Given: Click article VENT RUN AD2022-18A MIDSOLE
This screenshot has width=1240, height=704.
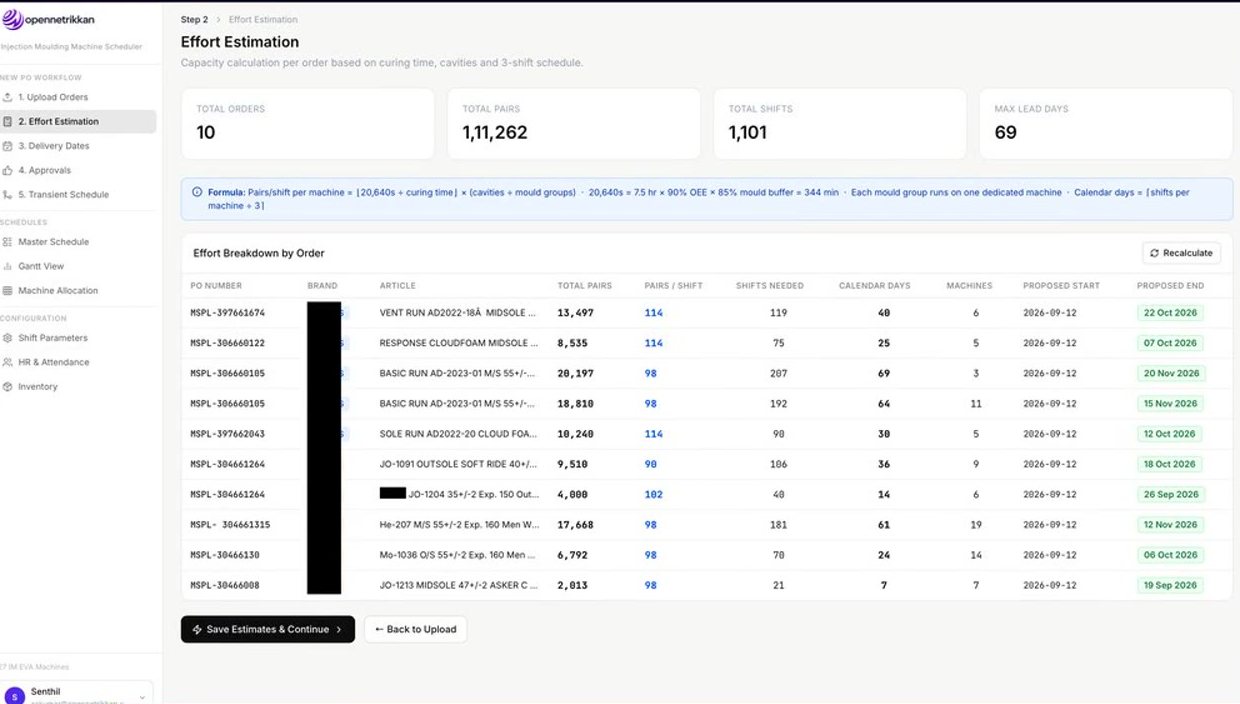Looking at the screenshot, I should point(460,313).
